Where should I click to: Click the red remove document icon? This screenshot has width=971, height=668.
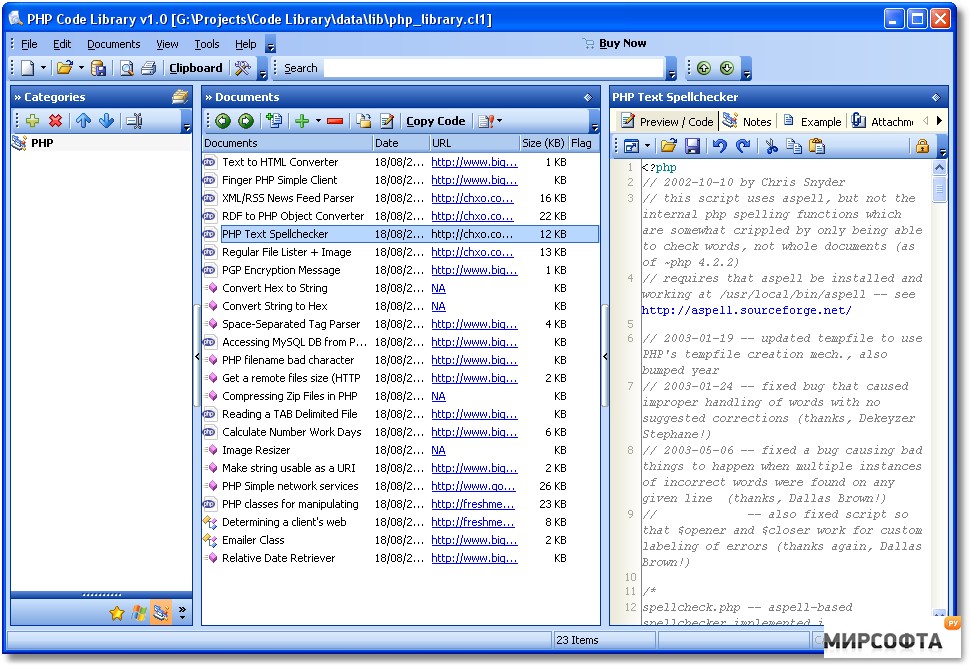click(335, 121)
